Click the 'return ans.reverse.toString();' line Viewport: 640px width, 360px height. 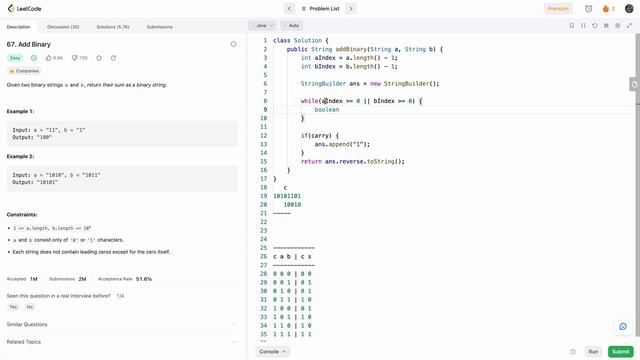353,162
